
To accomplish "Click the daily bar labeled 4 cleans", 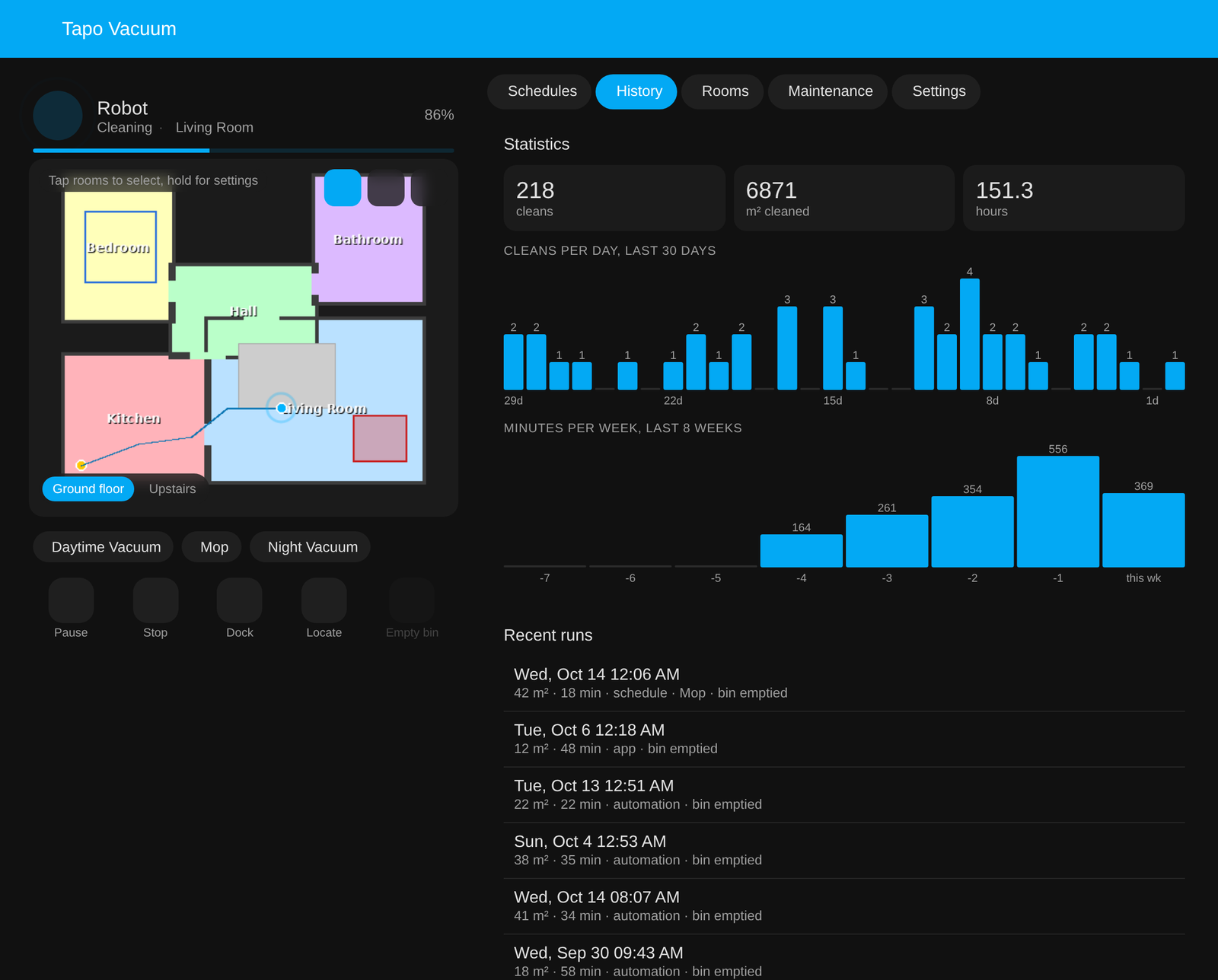I will tap(970, 334).
